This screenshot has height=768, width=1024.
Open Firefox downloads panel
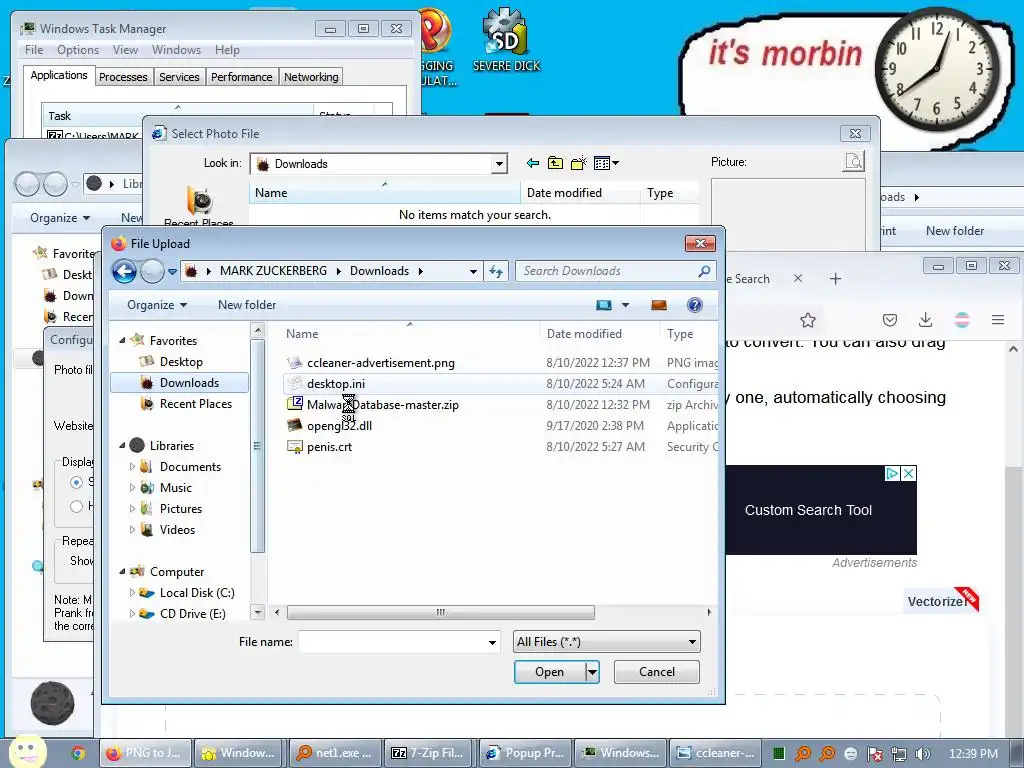pyautogui.click(x=925, y=320)
